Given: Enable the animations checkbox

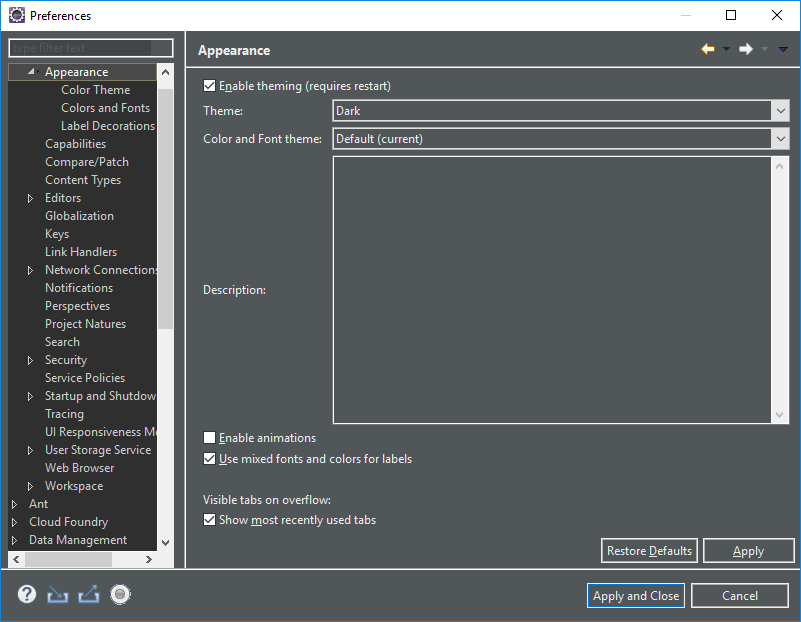Looking at the screenshot, I should 209,438.
